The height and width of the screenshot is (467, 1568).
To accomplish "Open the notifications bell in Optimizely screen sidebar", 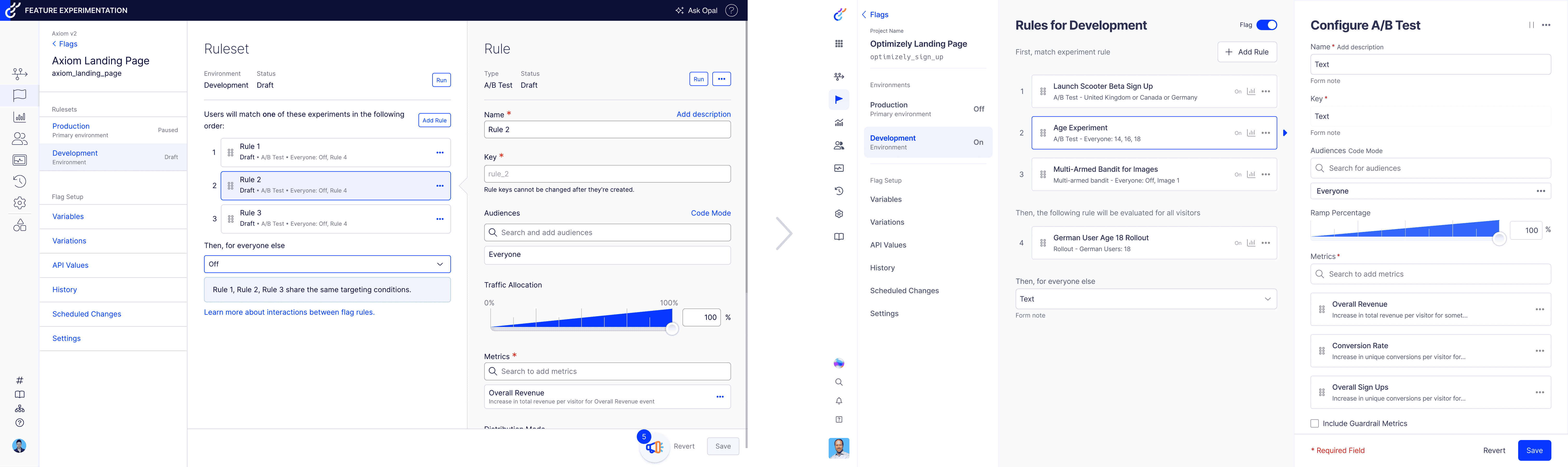I will click(x=839, y=401).
